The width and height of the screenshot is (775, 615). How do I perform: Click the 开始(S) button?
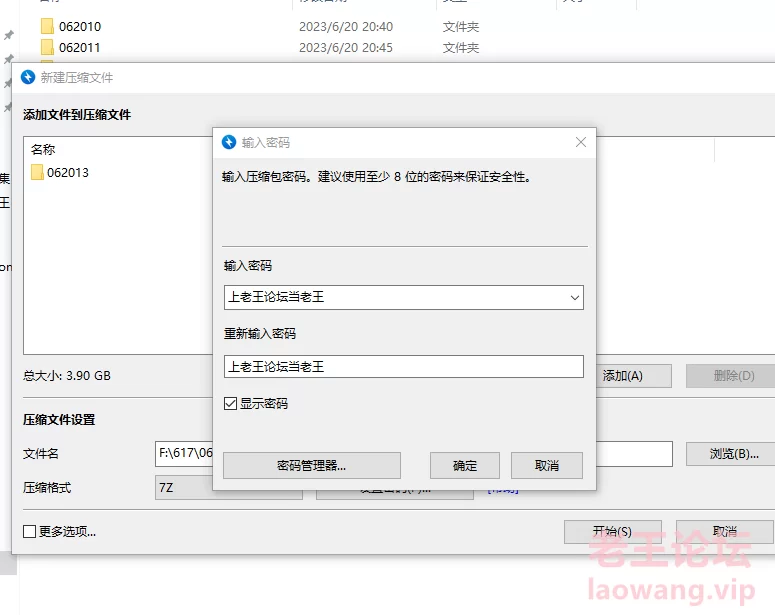point(612,531)
